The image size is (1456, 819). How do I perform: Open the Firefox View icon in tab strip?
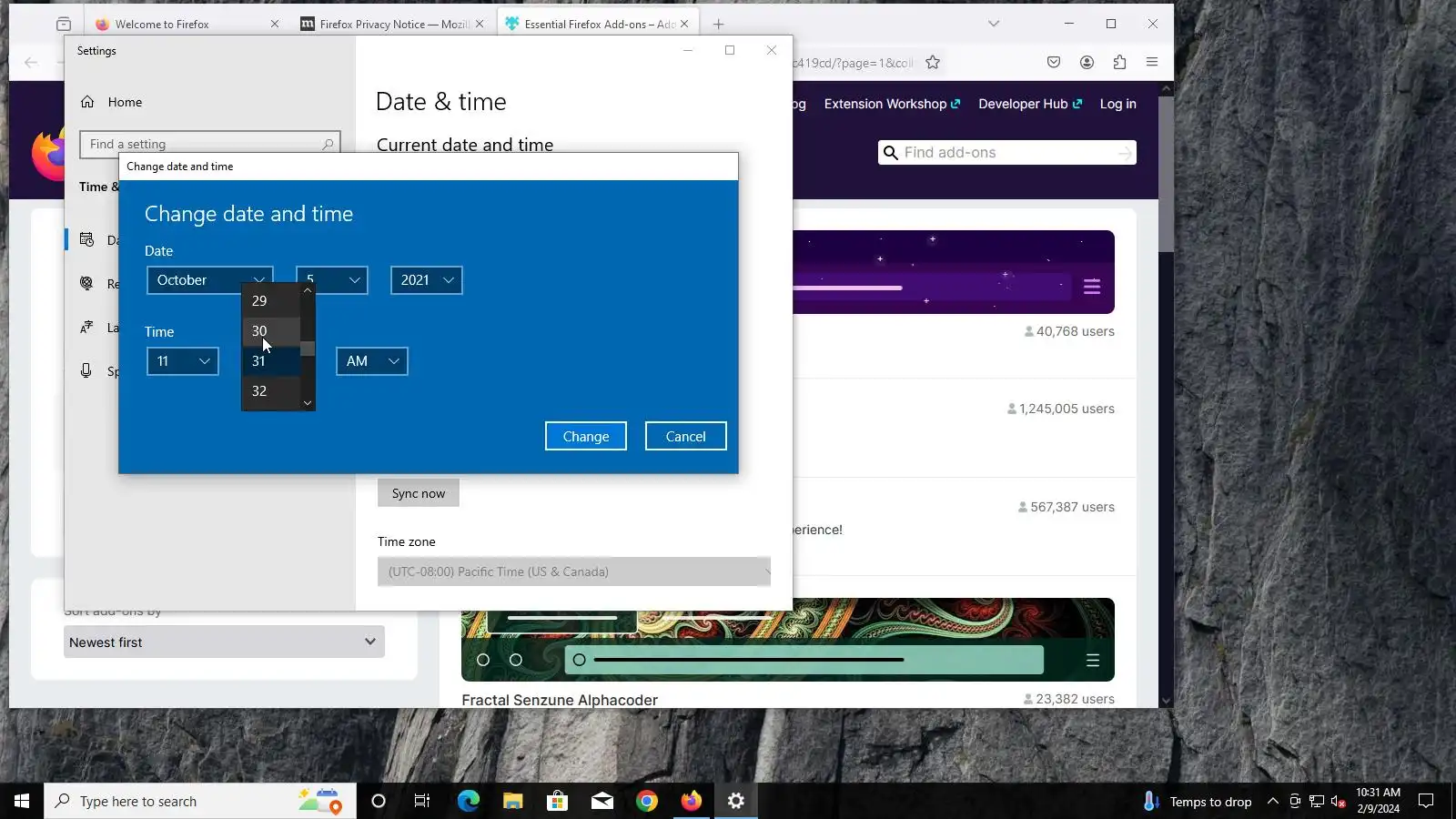pos(64,24)
